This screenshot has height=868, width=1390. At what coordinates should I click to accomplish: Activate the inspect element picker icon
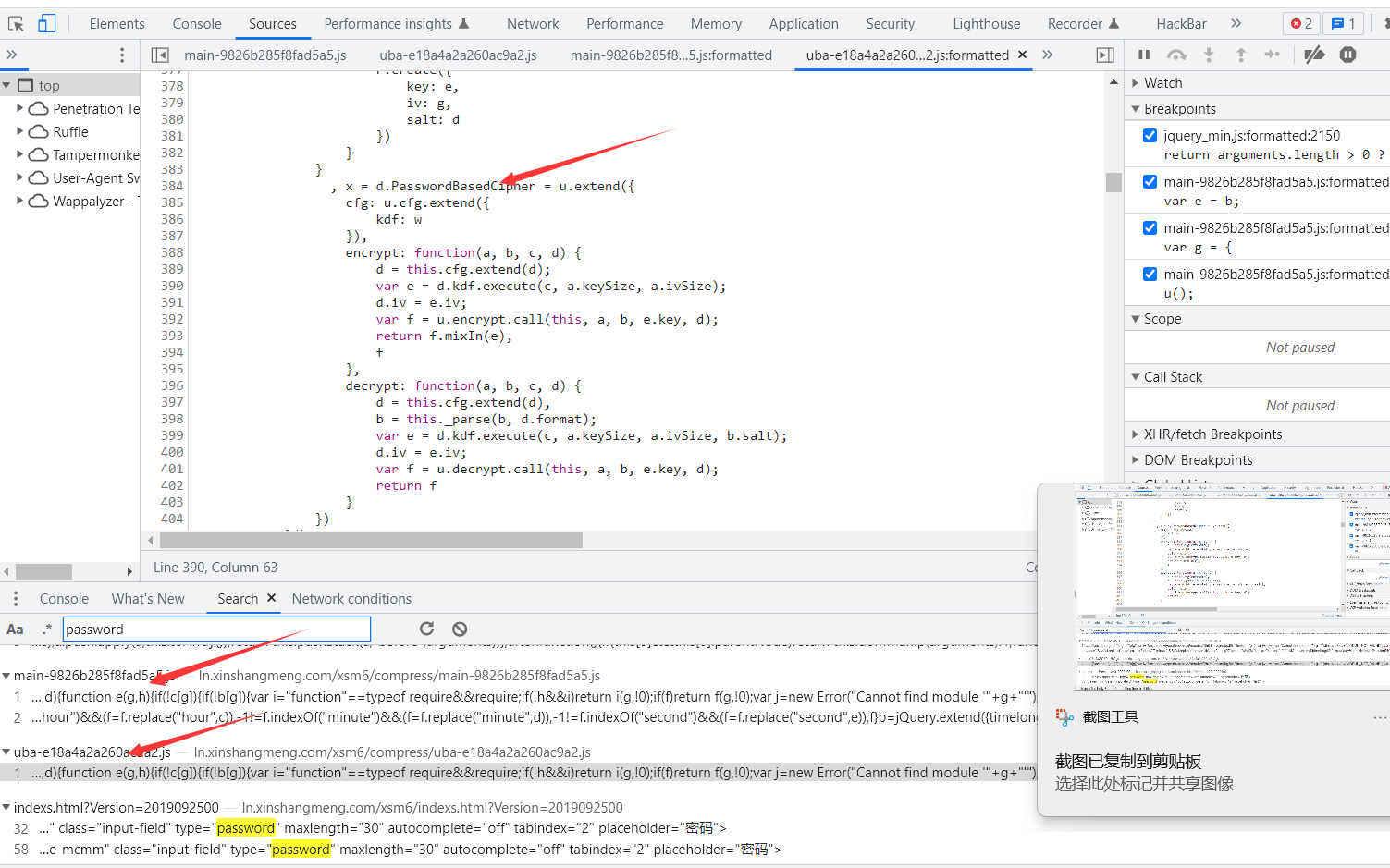click(x=18, y=23)
